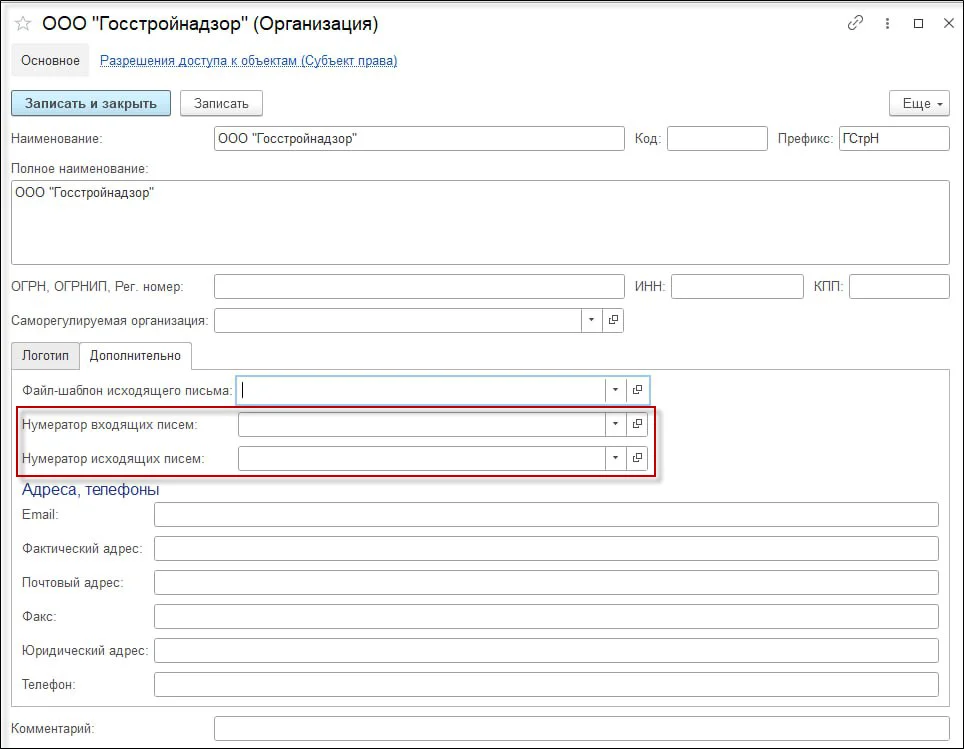Add organization to favorites with star icon
The width and height of the screenshot is (964, 749).
pos(23,24)
